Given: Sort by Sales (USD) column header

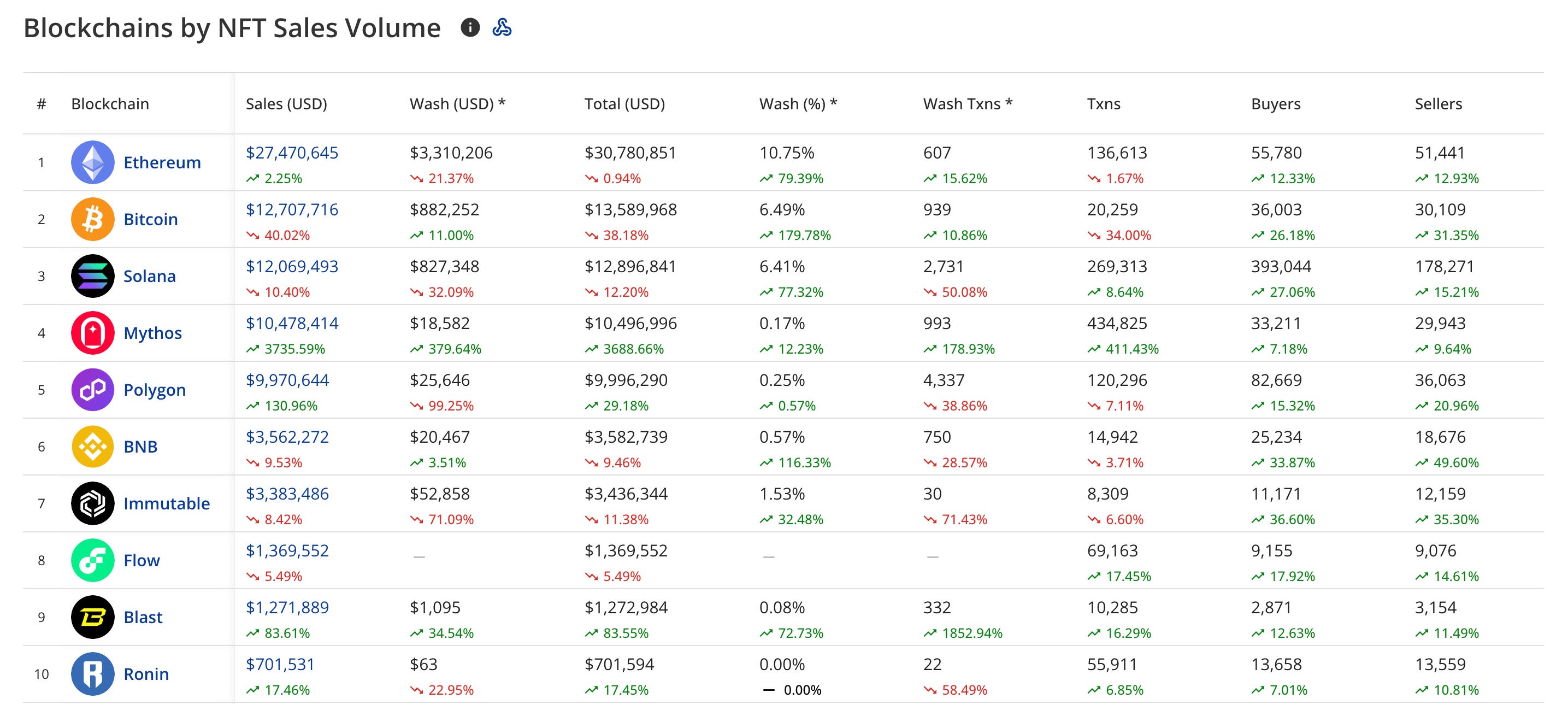Looking at the screenshot, I should tap(286, 104).
